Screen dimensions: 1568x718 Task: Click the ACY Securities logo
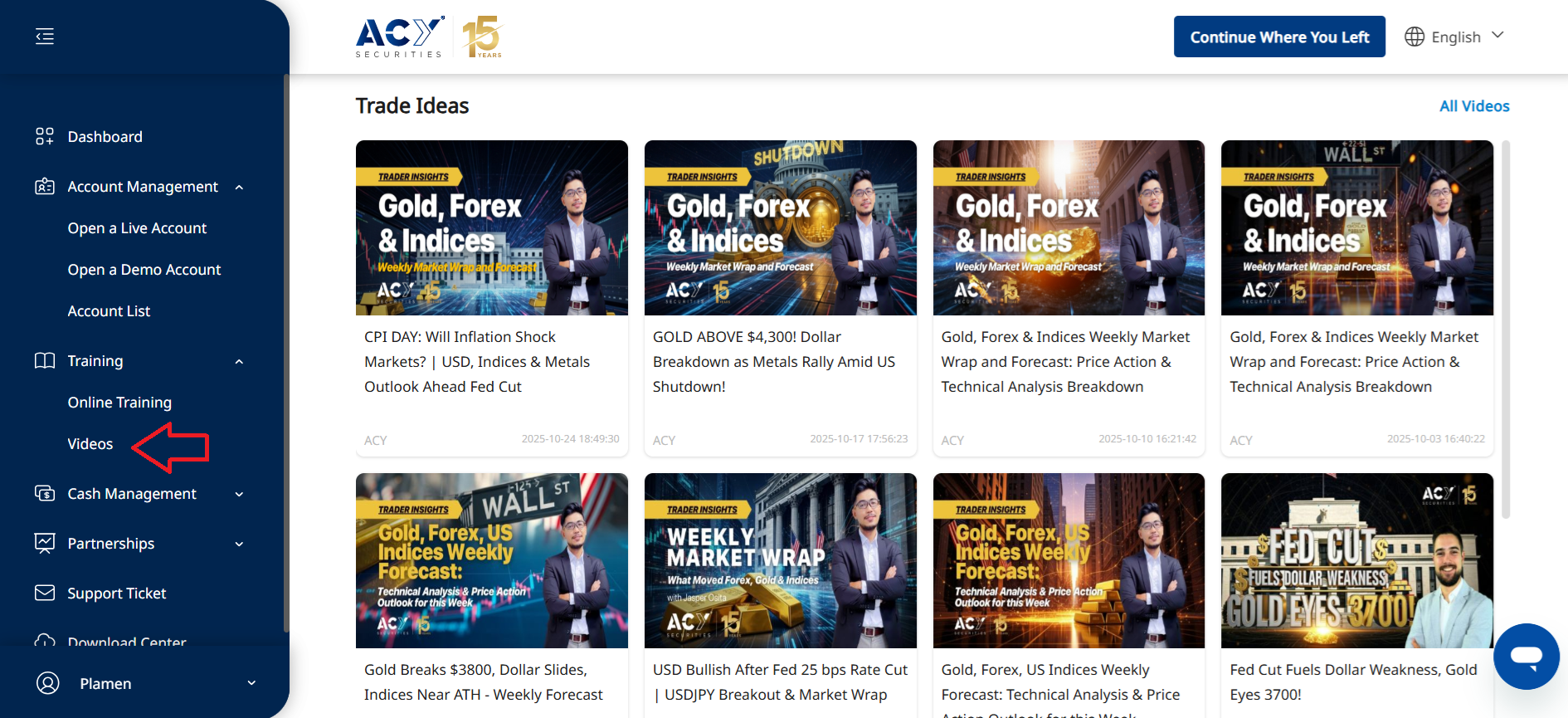click(401, 37)
